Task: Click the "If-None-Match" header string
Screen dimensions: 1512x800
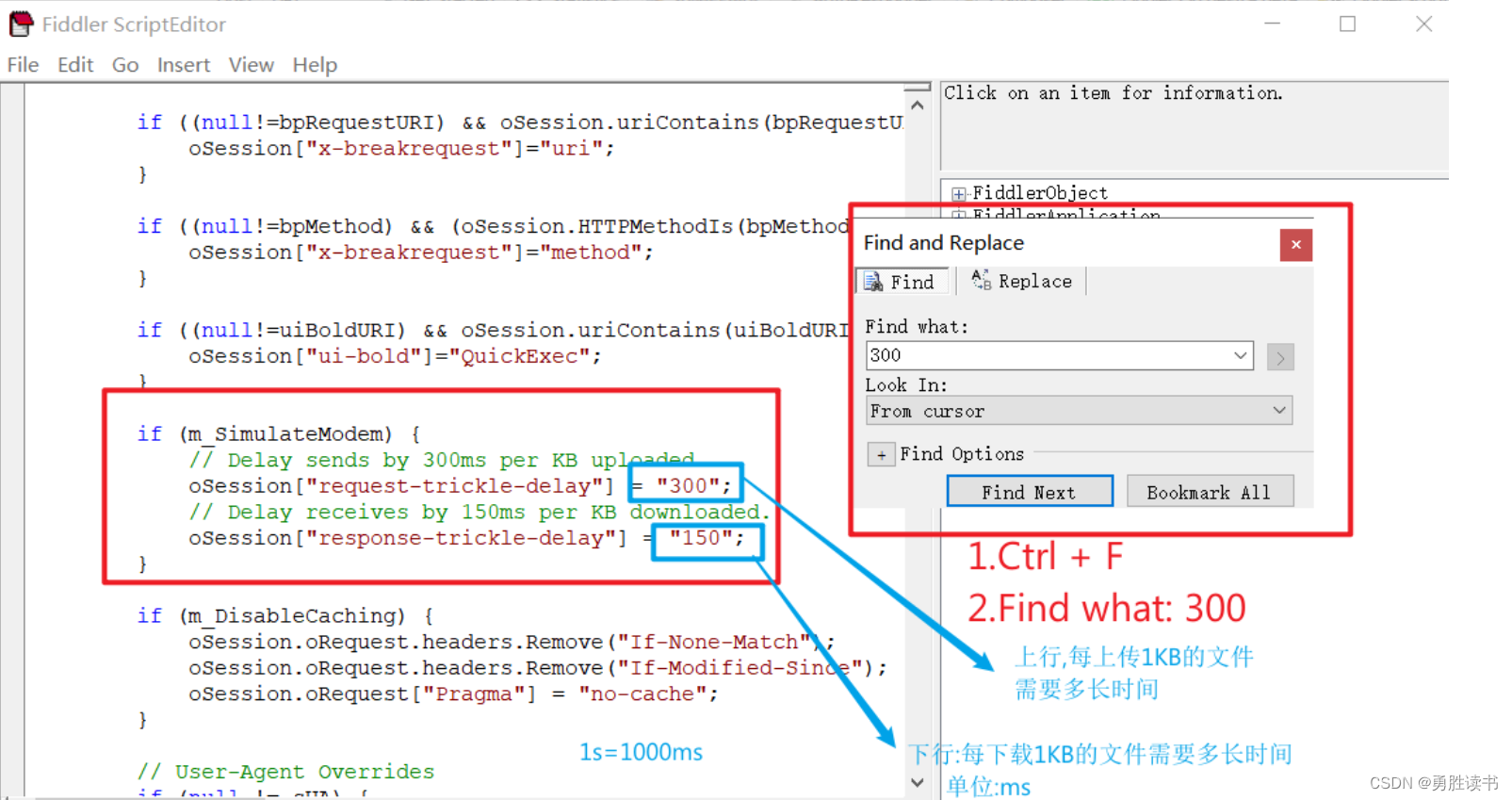Action: click(x=714, y=642)
